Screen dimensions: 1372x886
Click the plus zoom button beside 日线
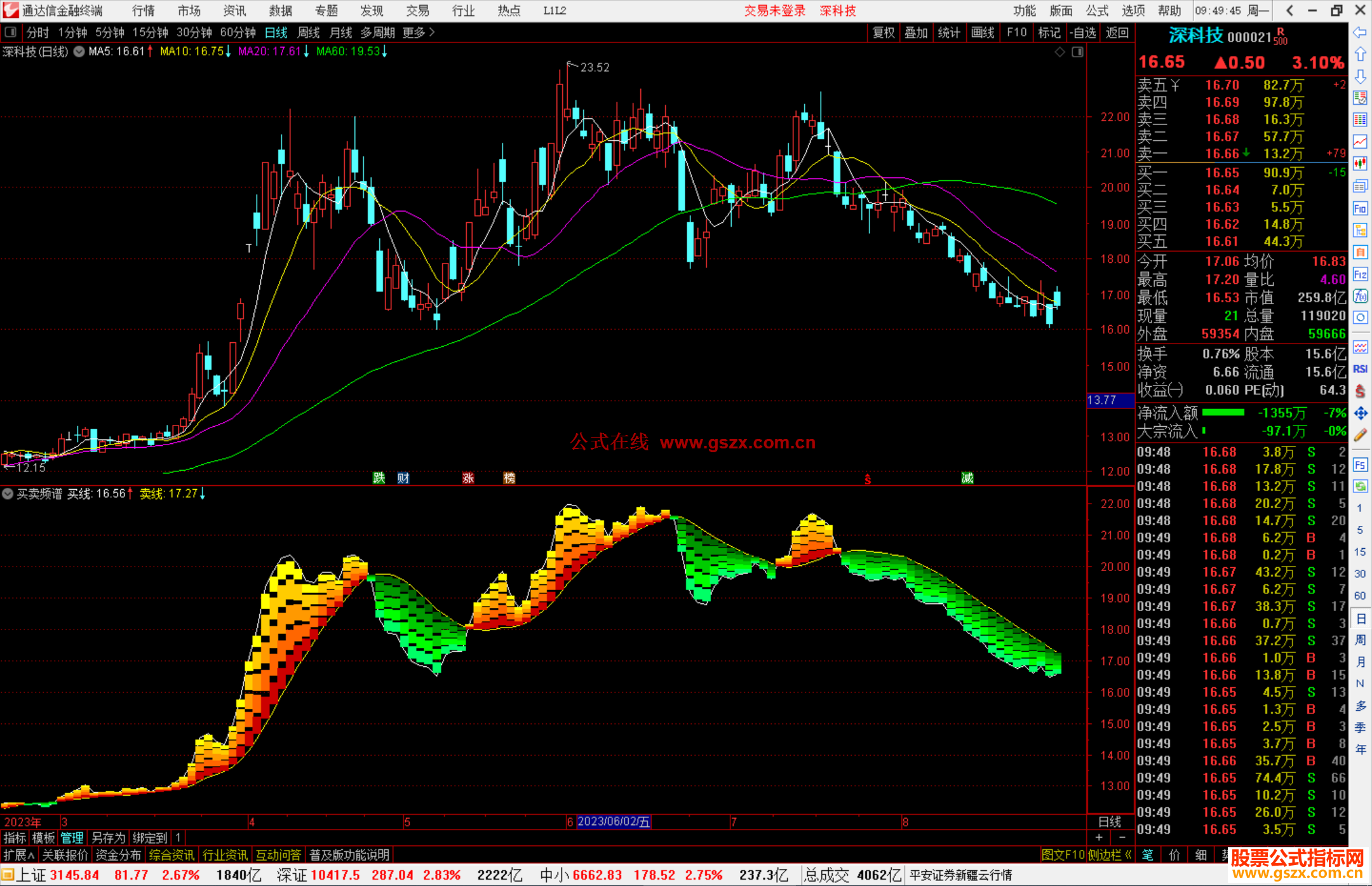tap(1099, 837)
